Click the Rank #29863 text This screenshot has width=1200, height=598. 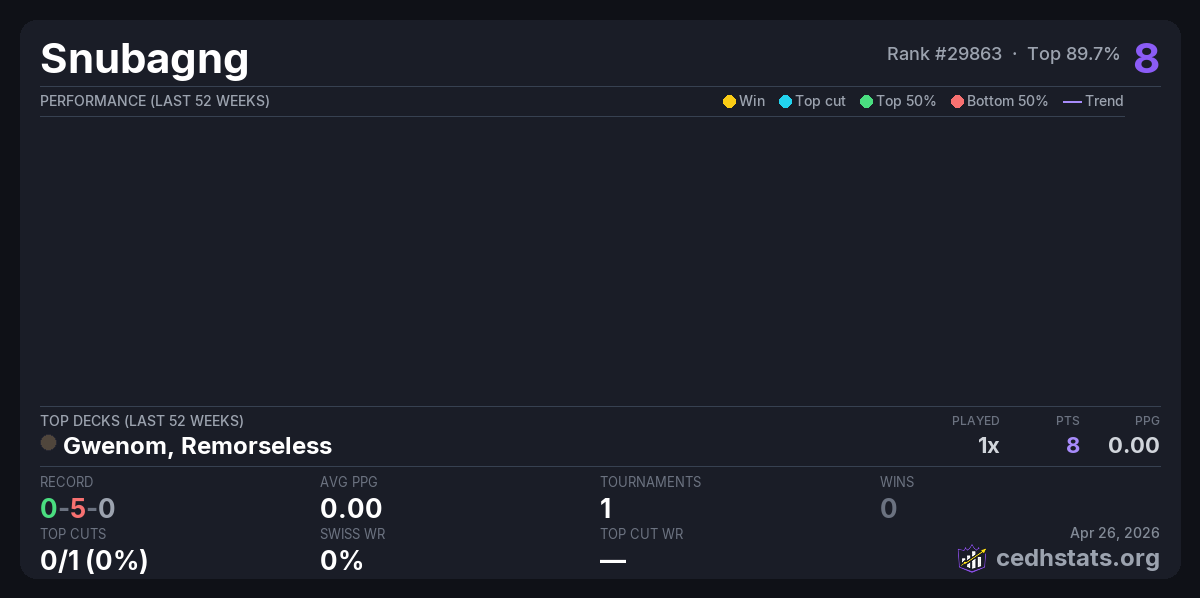point(944,54)
